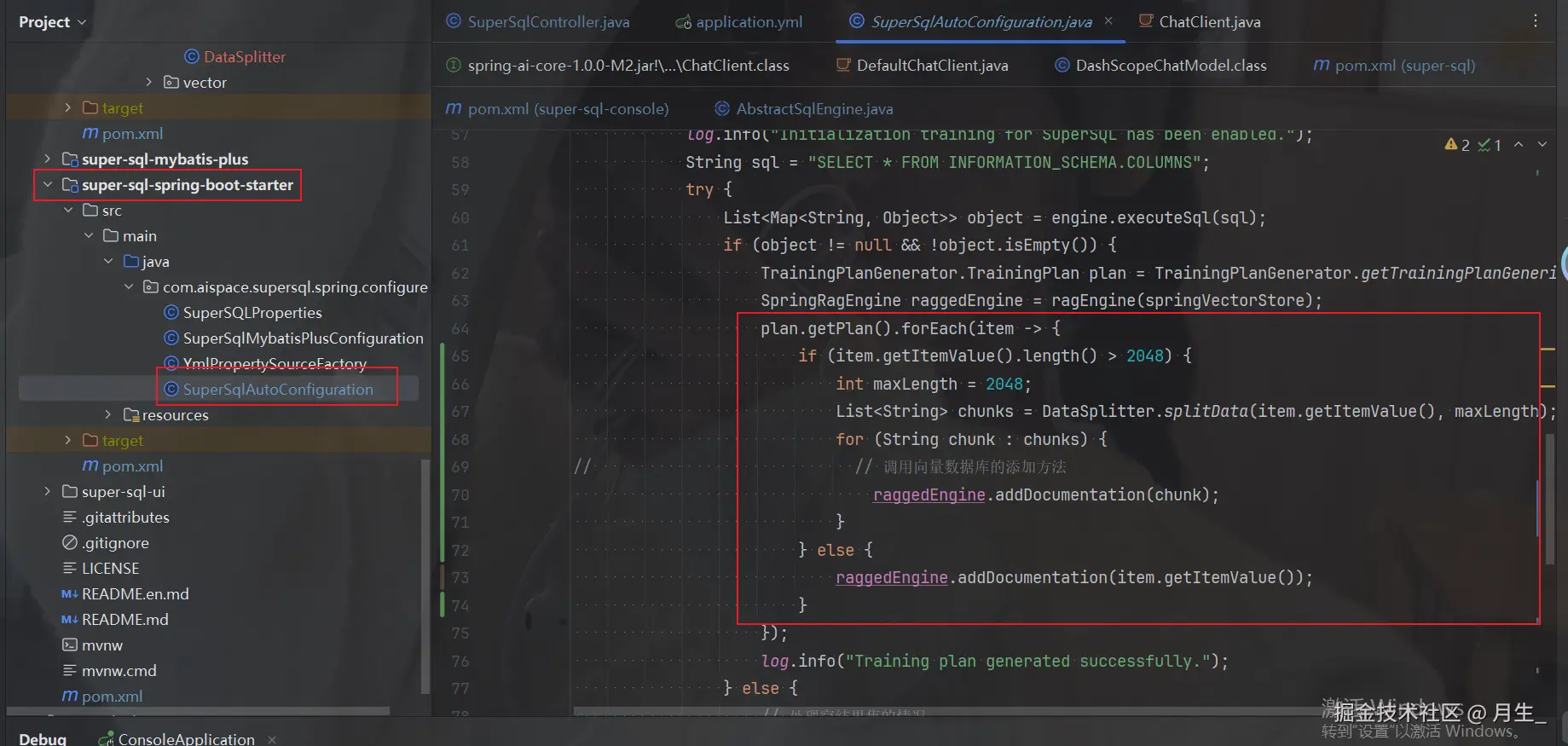1568x746 pixels.
Task: Expand the resources folder
Action: click(108, 415)
